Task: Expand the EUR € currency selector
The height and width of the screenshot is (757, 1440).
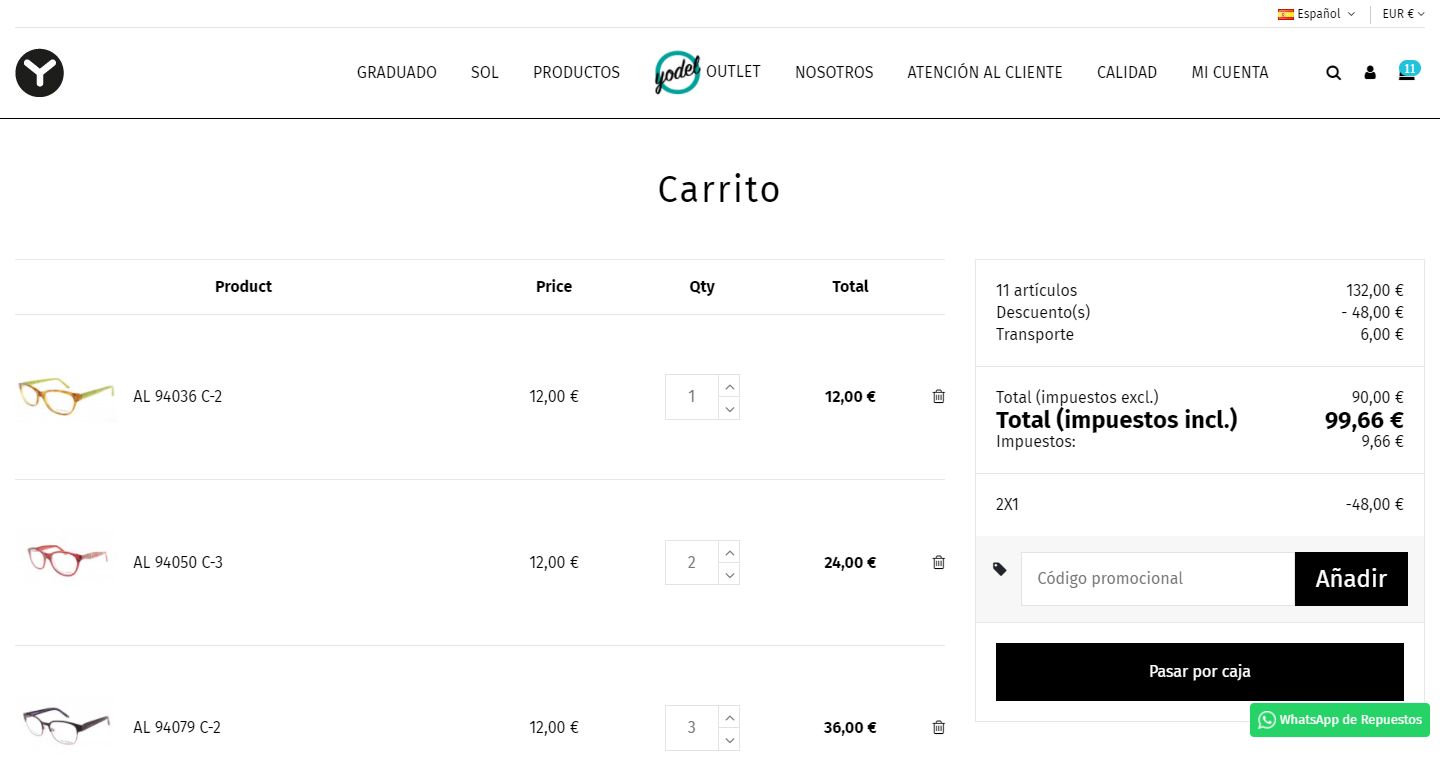Action: [x=1403, y=14]
